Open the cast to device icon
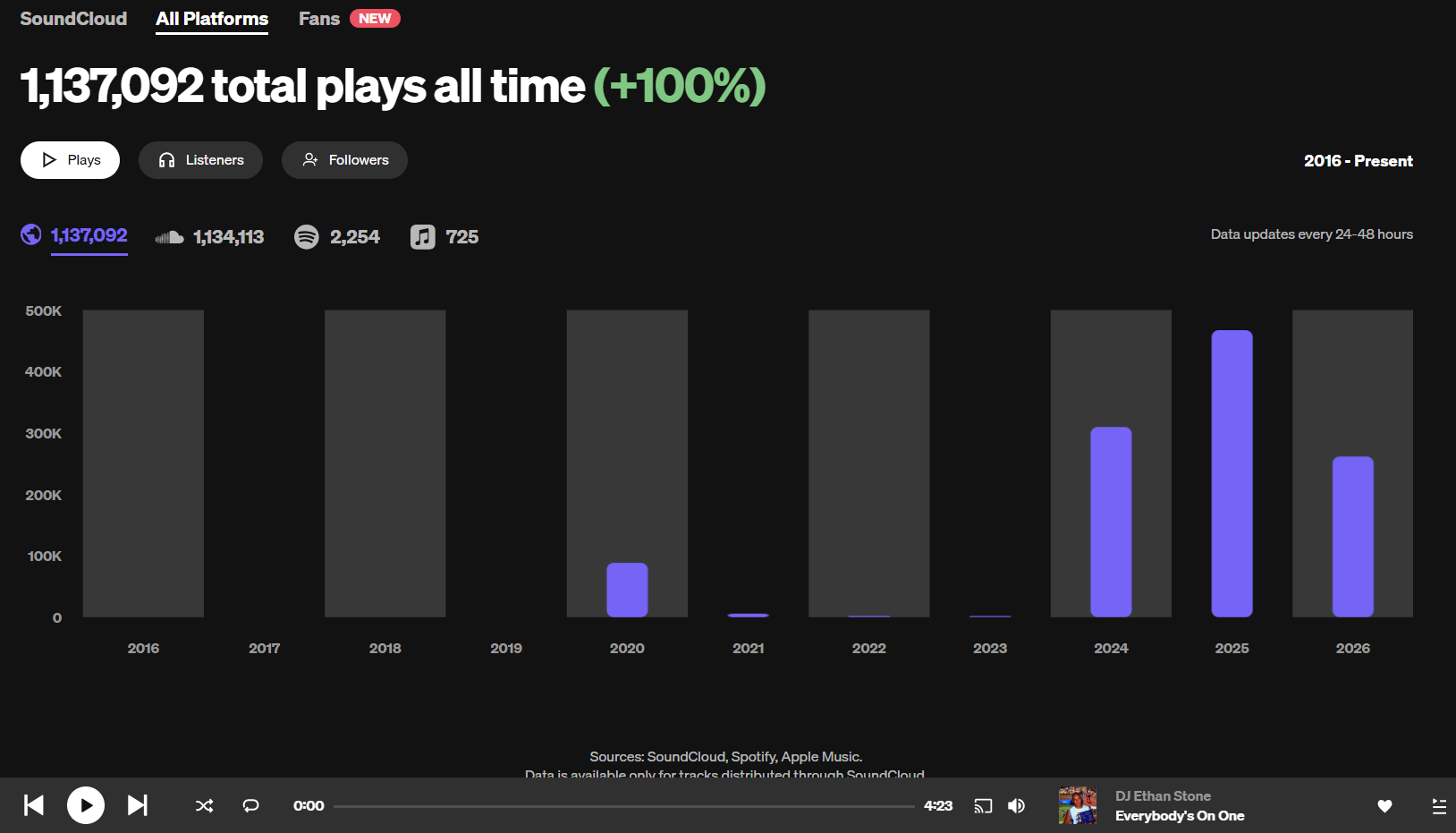 (x=983, y=806)
